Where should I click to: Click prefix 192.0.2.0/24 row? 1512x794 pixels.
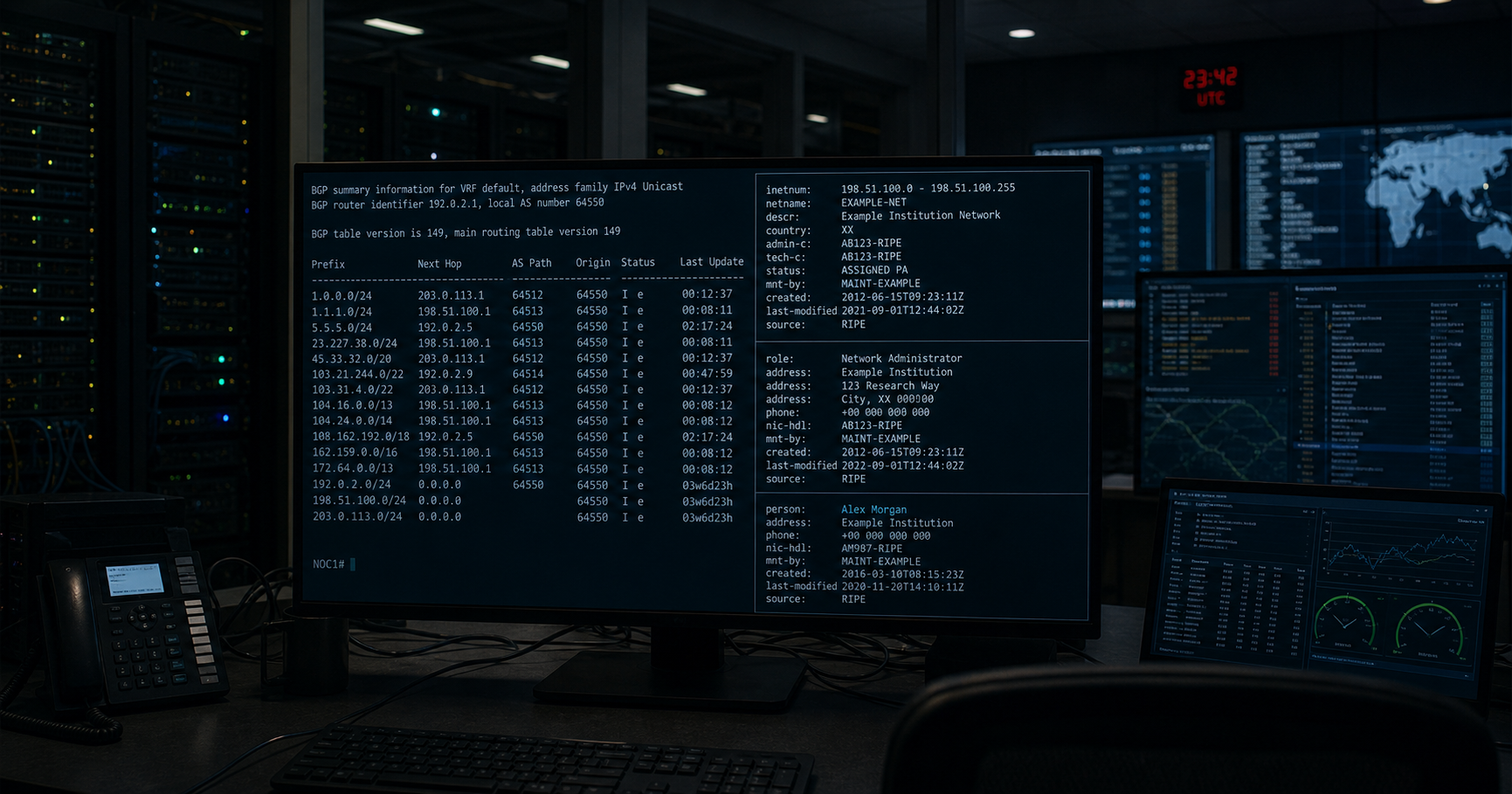pos(521,485)
